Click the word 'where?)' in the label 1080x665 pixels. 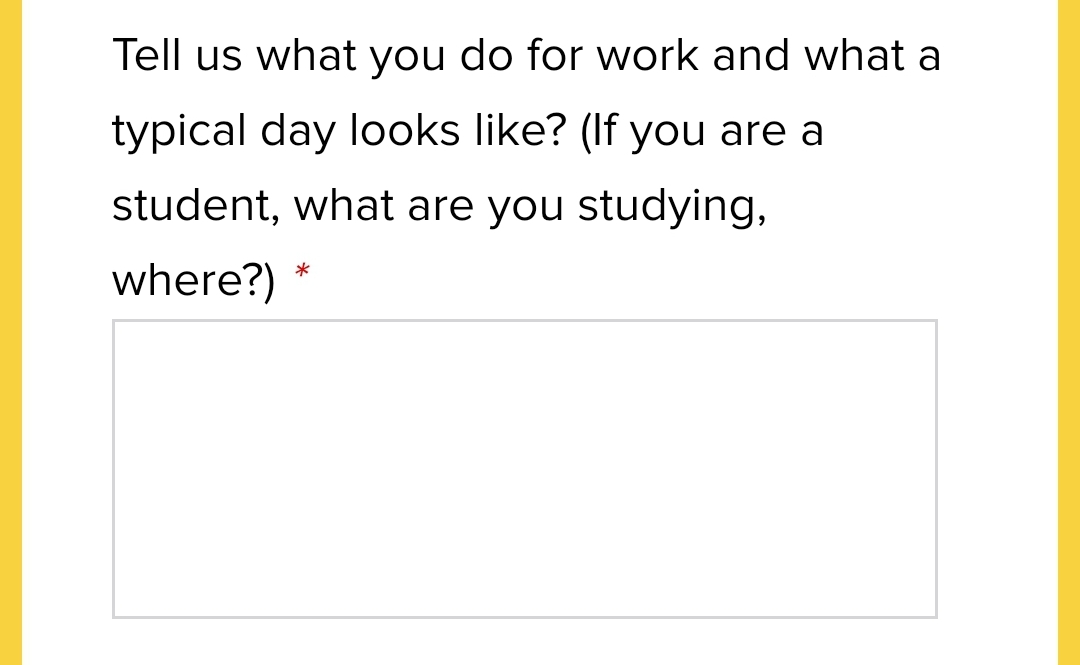[x=194, y=280]
